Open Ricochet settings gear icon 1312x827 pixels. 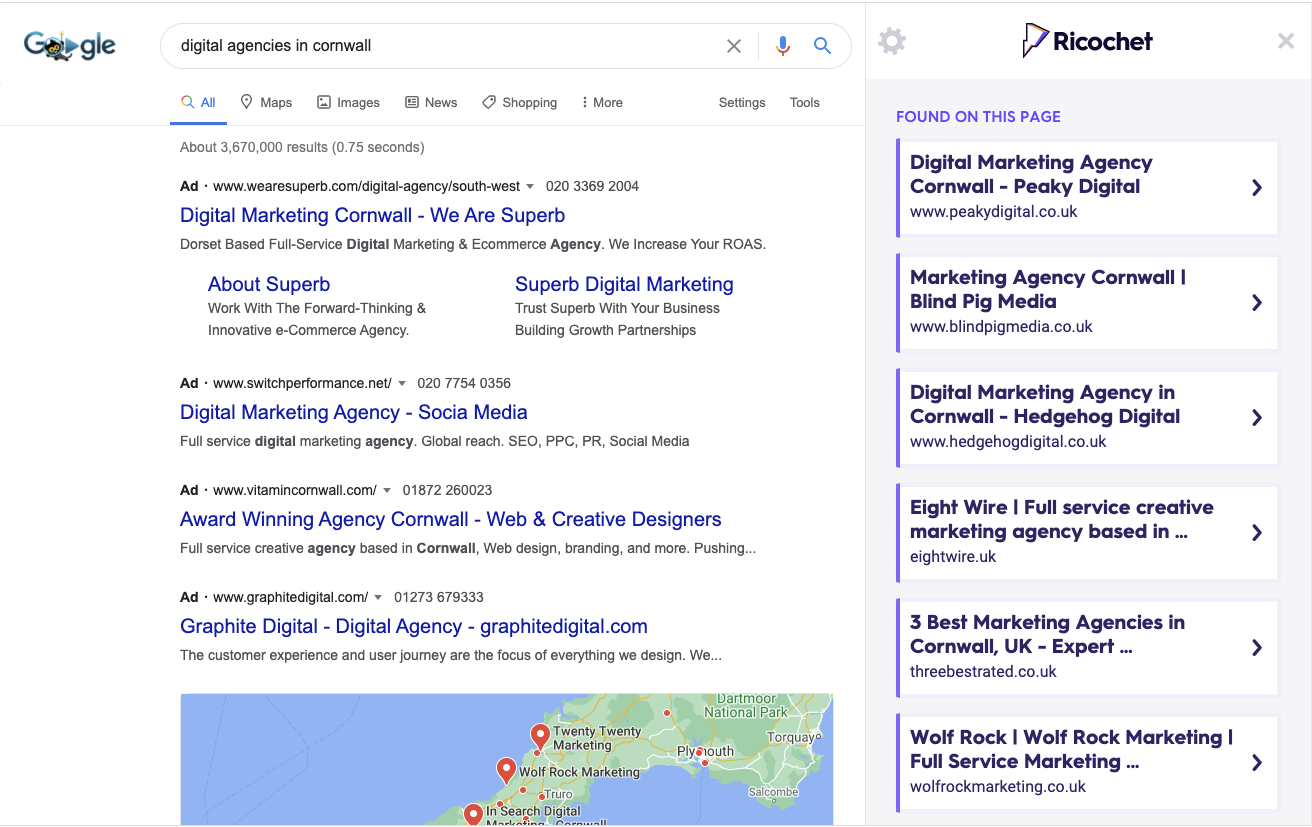[892, 41]
